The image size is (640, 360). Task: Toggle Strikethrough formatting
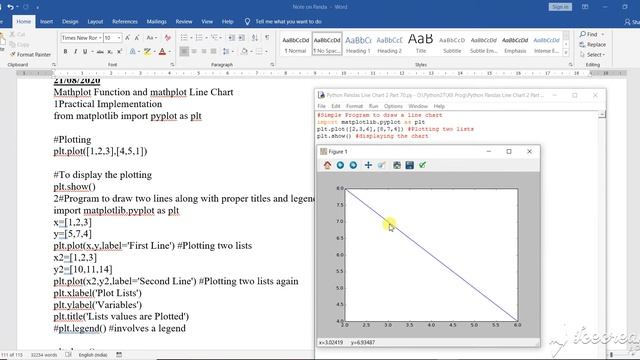(x=100, y=51)
